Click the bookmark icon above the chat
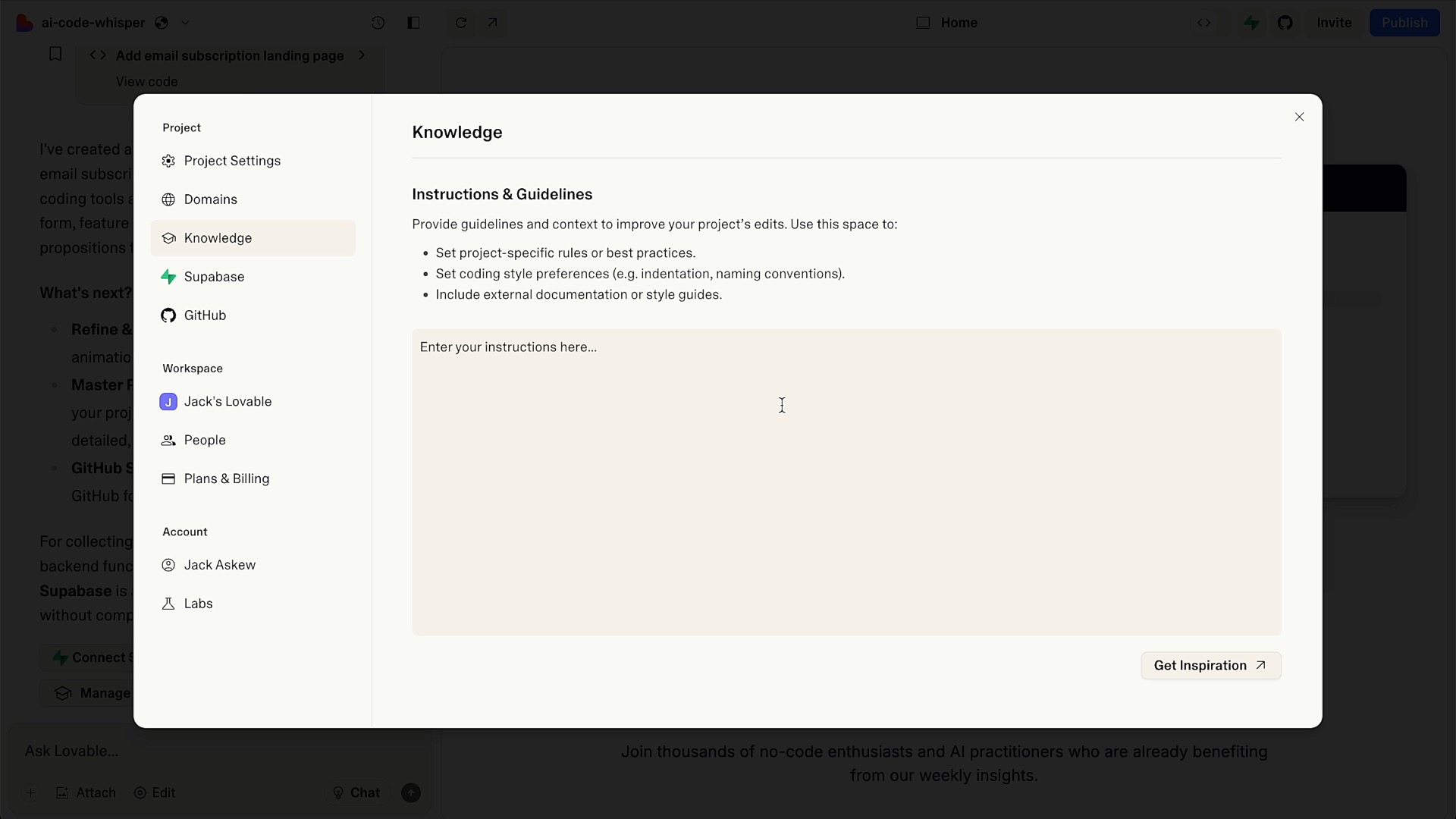Viewport: 1456px width, 819px height. (55, 54)
